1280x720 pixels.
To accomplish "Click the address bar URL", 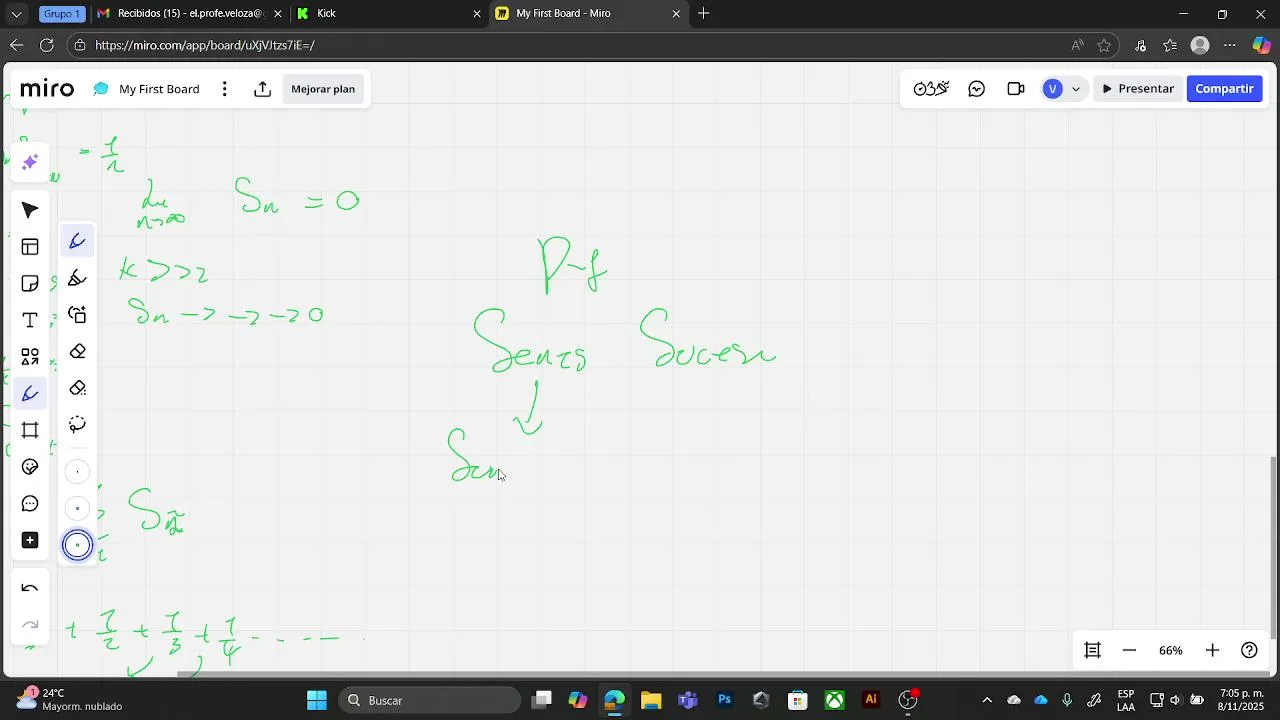I will tap(205, 45).
